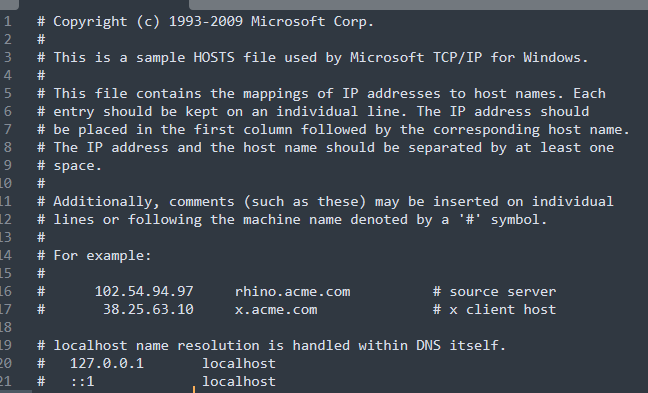
Task: Click on 'TCP/IP' in the text
Action: pyautogui.click(x=457, y=57)
